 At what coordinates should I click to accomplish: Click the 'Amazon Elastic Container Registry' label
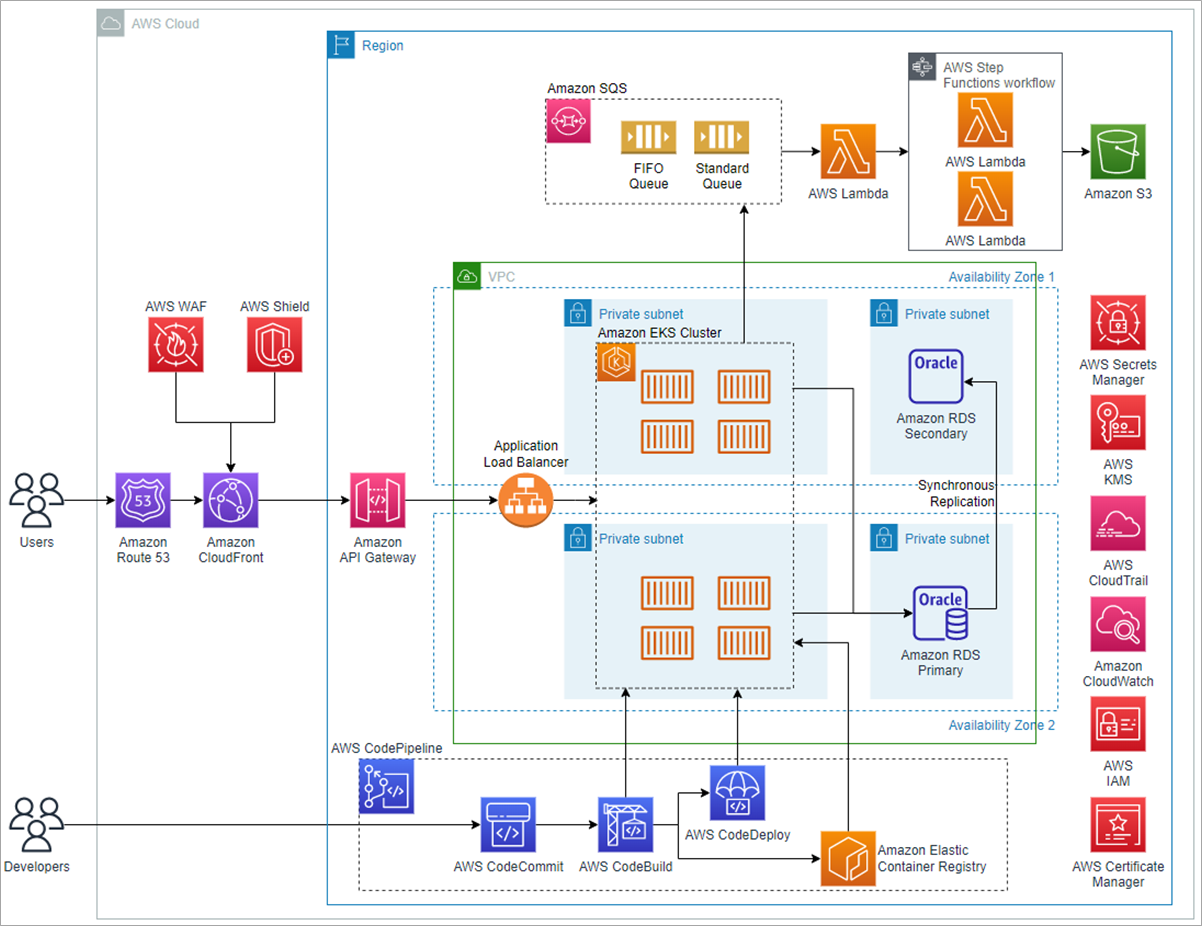click(932, 858)
